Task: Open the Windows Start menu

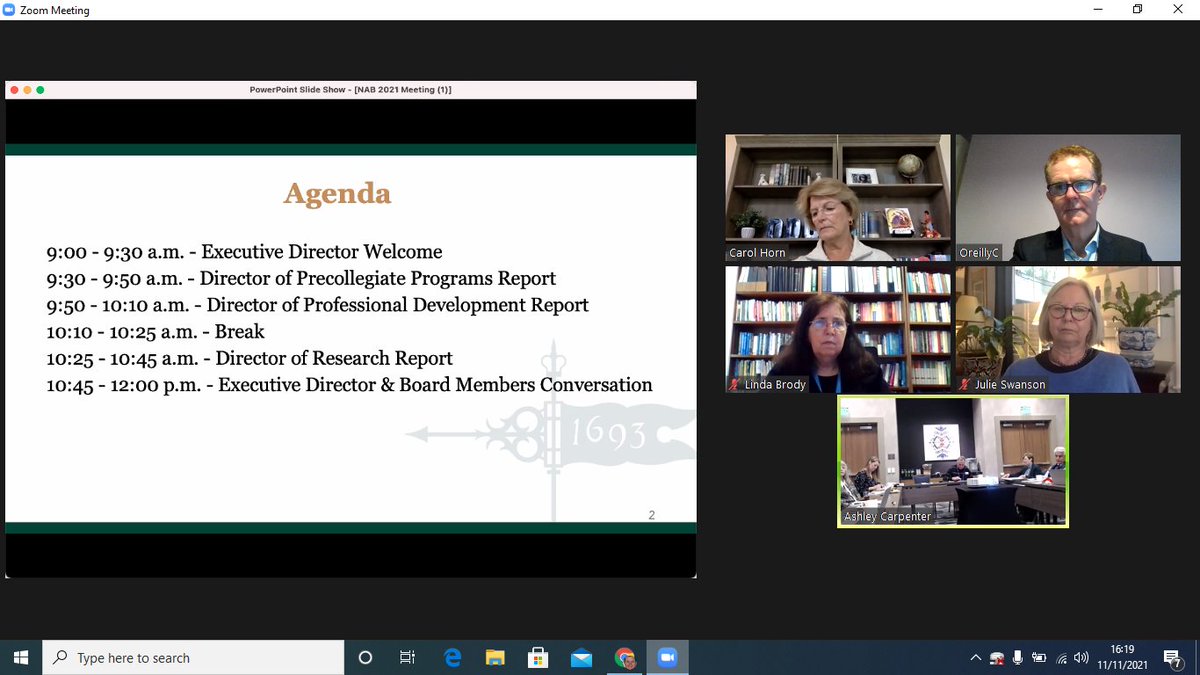Action: pyautogui.click(x=19, y=657)
